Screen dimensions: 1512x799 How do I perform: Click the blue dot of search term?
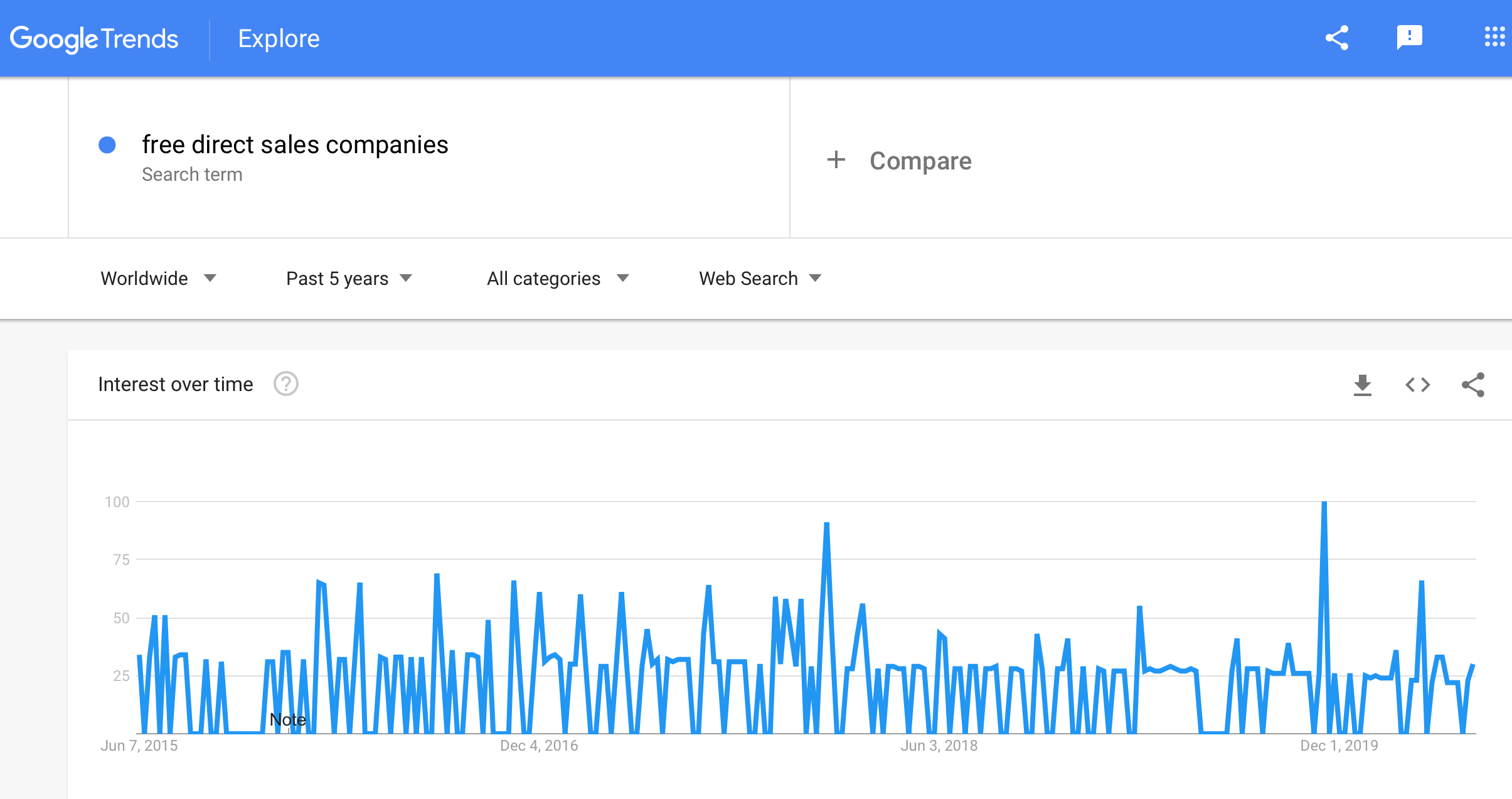[x=107, y=145]
